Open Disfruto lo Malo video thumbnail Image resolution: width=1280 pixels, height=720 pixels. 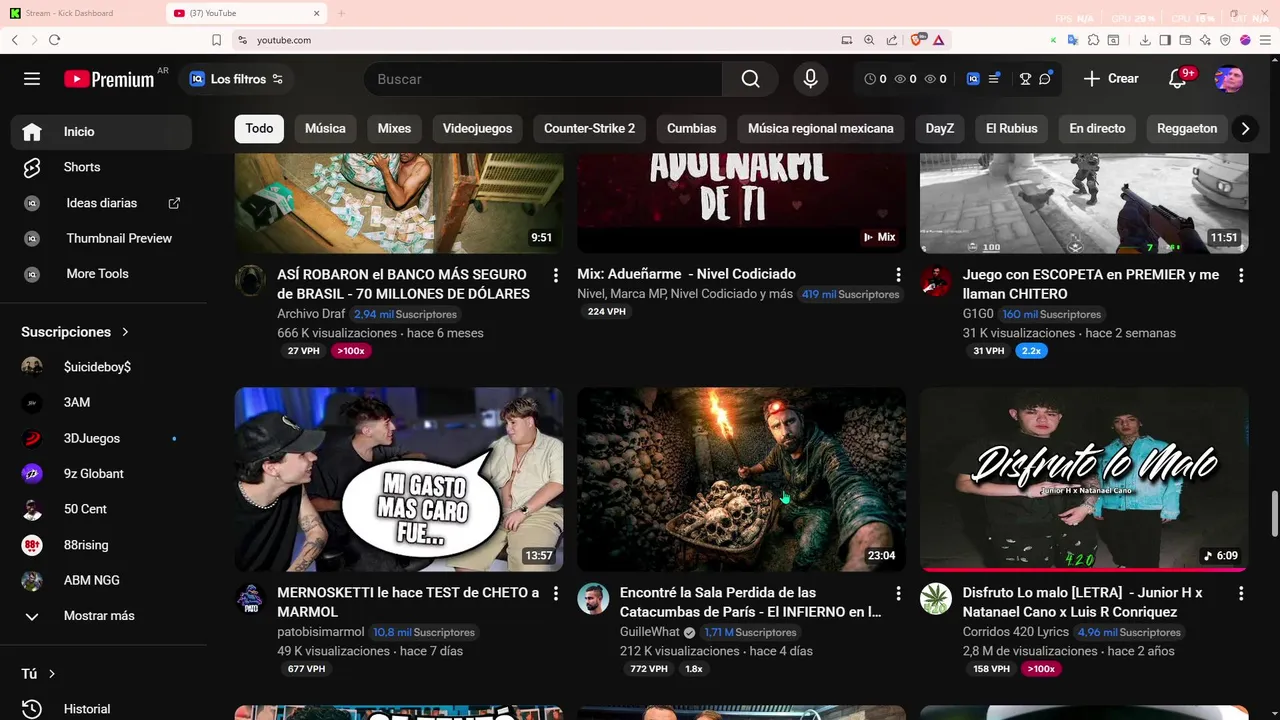coord(1084,480)
